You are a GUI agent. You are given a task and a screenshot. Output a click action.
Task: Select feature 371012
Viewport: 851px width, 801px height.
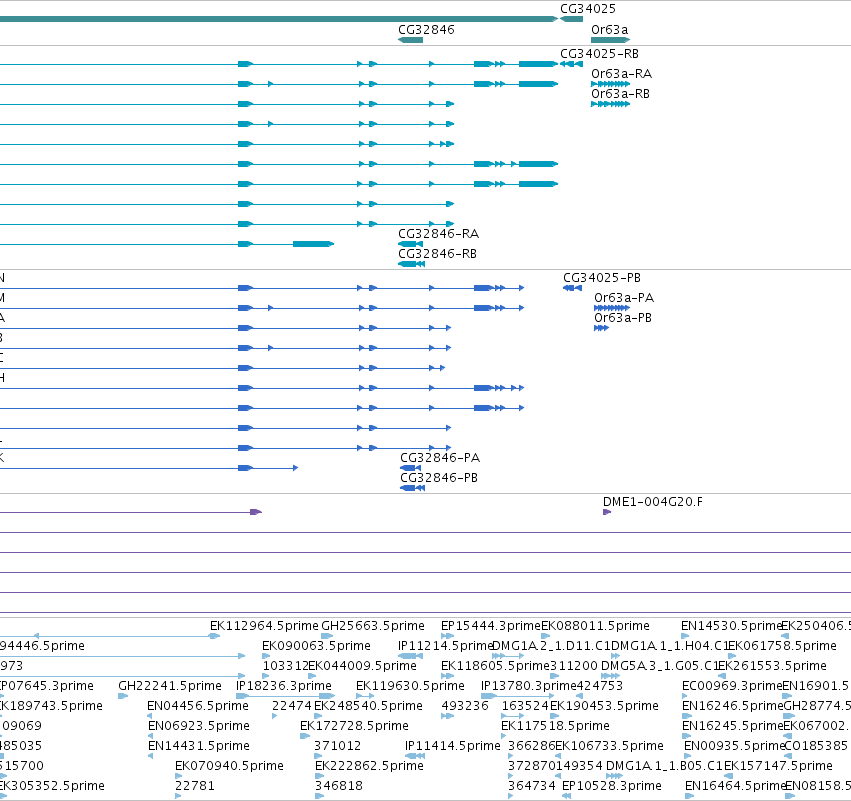click(338, 747)
